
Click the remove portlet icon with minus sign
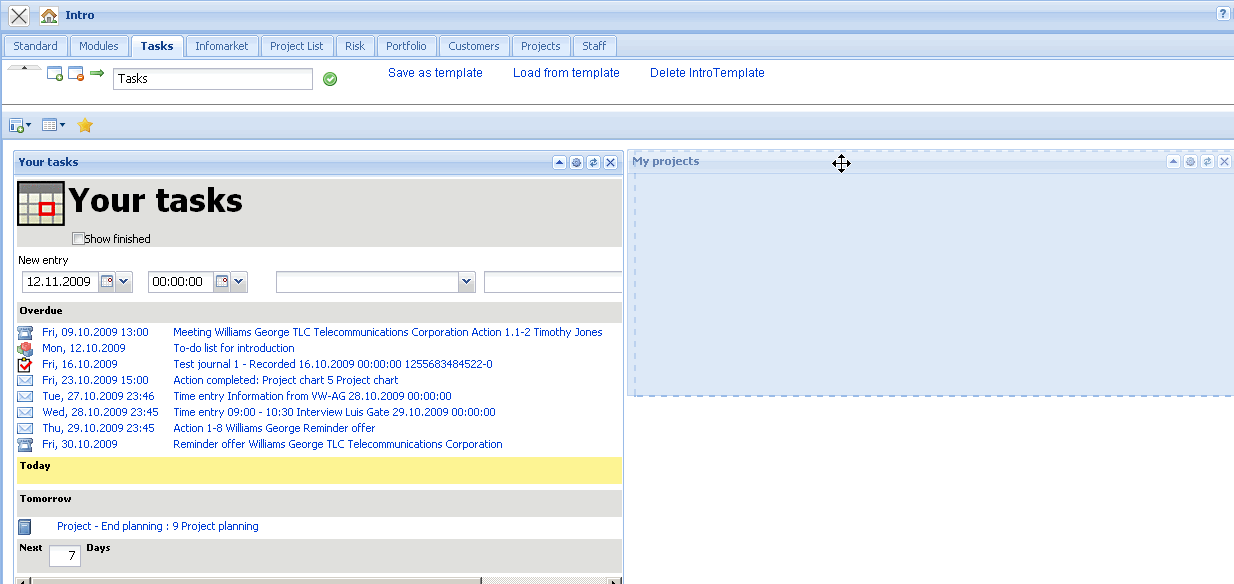[75, 73]
